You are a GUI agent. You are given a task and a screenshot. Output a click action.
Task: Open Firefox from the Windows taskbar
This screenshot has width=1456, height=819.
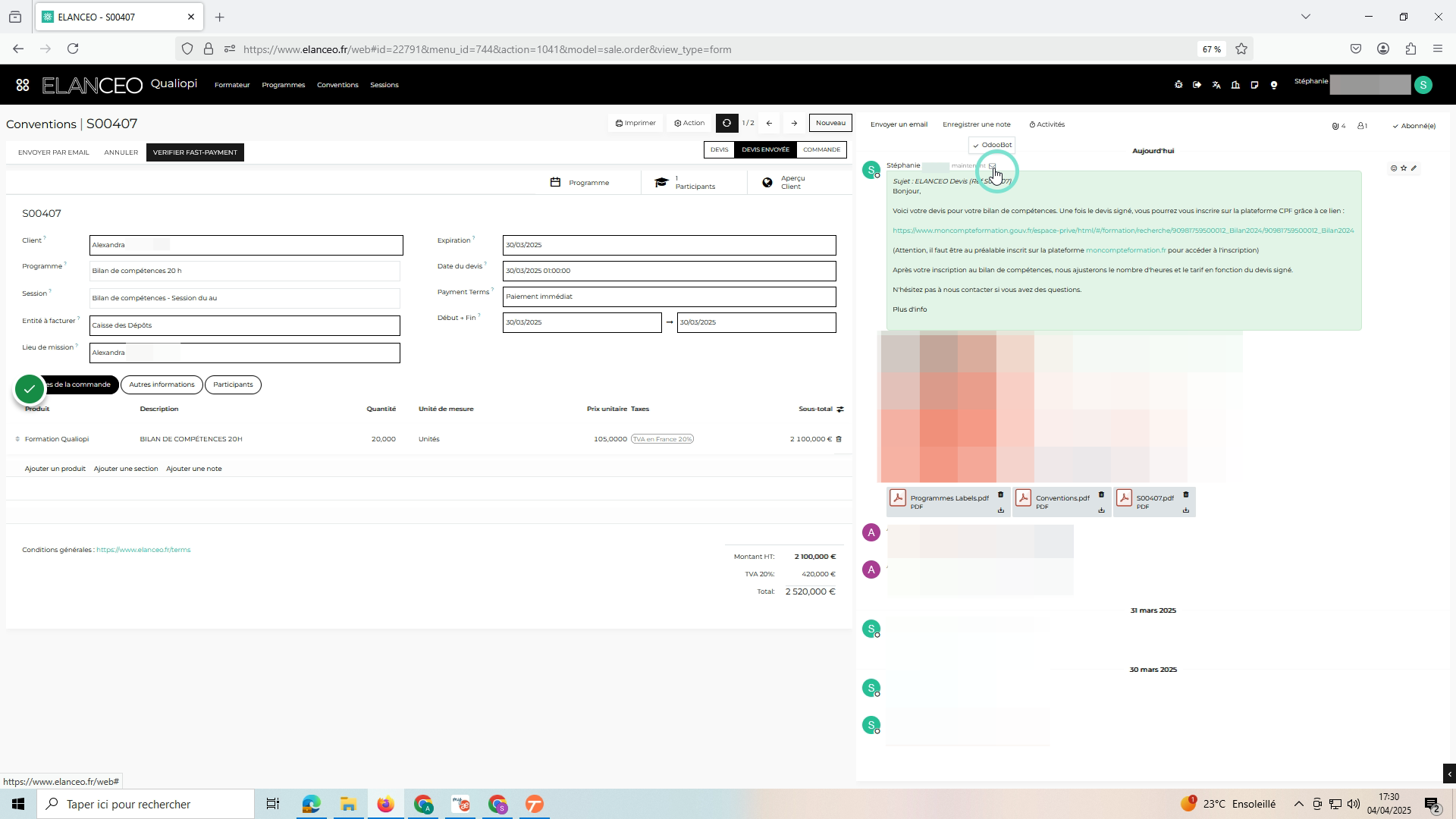point(385,804)
